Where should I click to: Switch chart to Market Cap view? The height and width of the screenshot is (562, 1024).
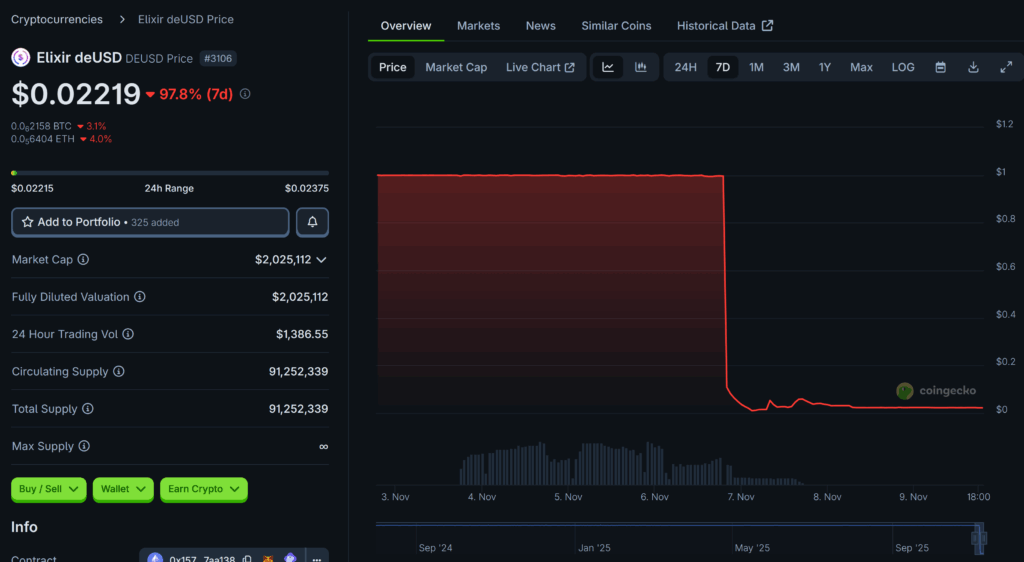[456, 67]
